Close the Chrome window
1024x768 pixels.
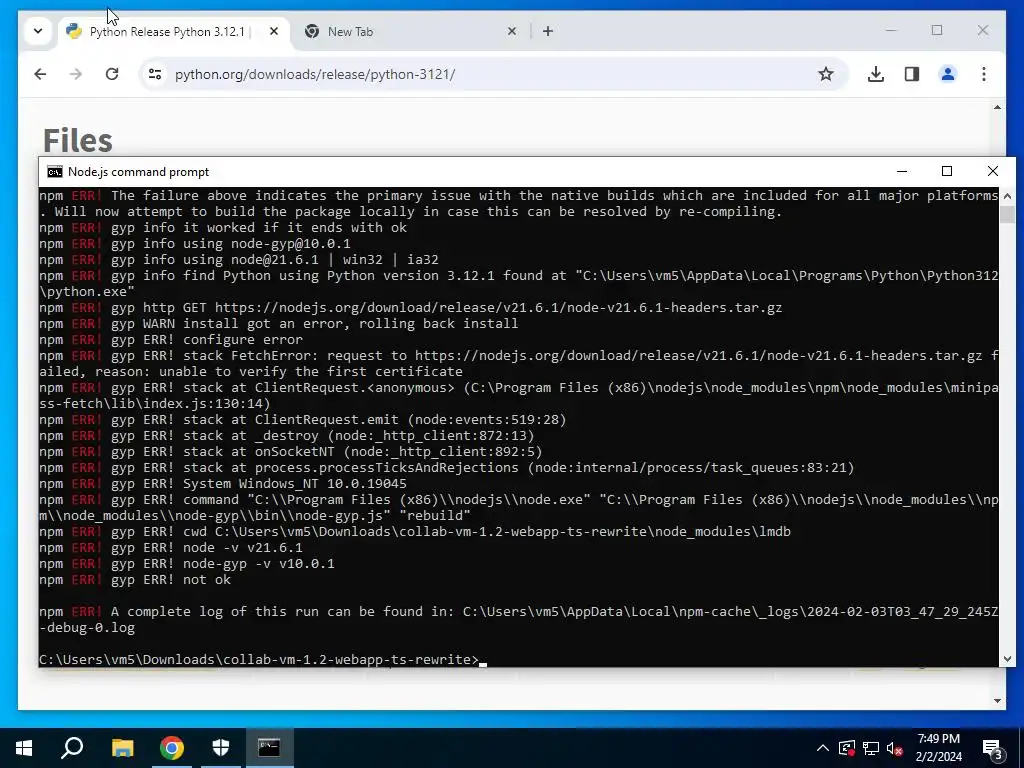982,31
